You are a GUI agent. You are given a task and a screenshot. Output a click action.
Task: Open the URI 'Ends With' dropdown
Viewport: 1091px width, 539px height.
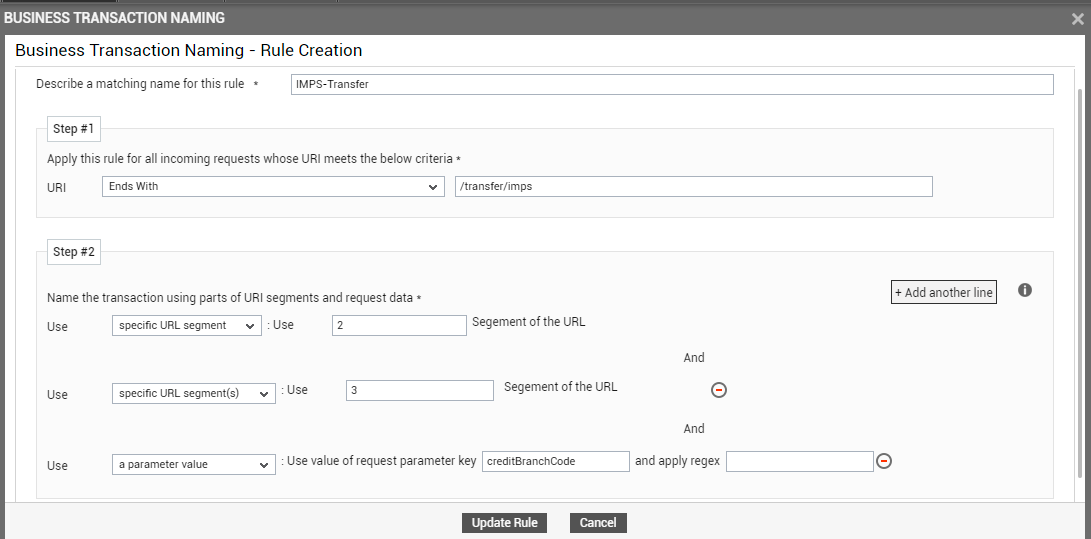pyautogui.click(x=273, y=186)
